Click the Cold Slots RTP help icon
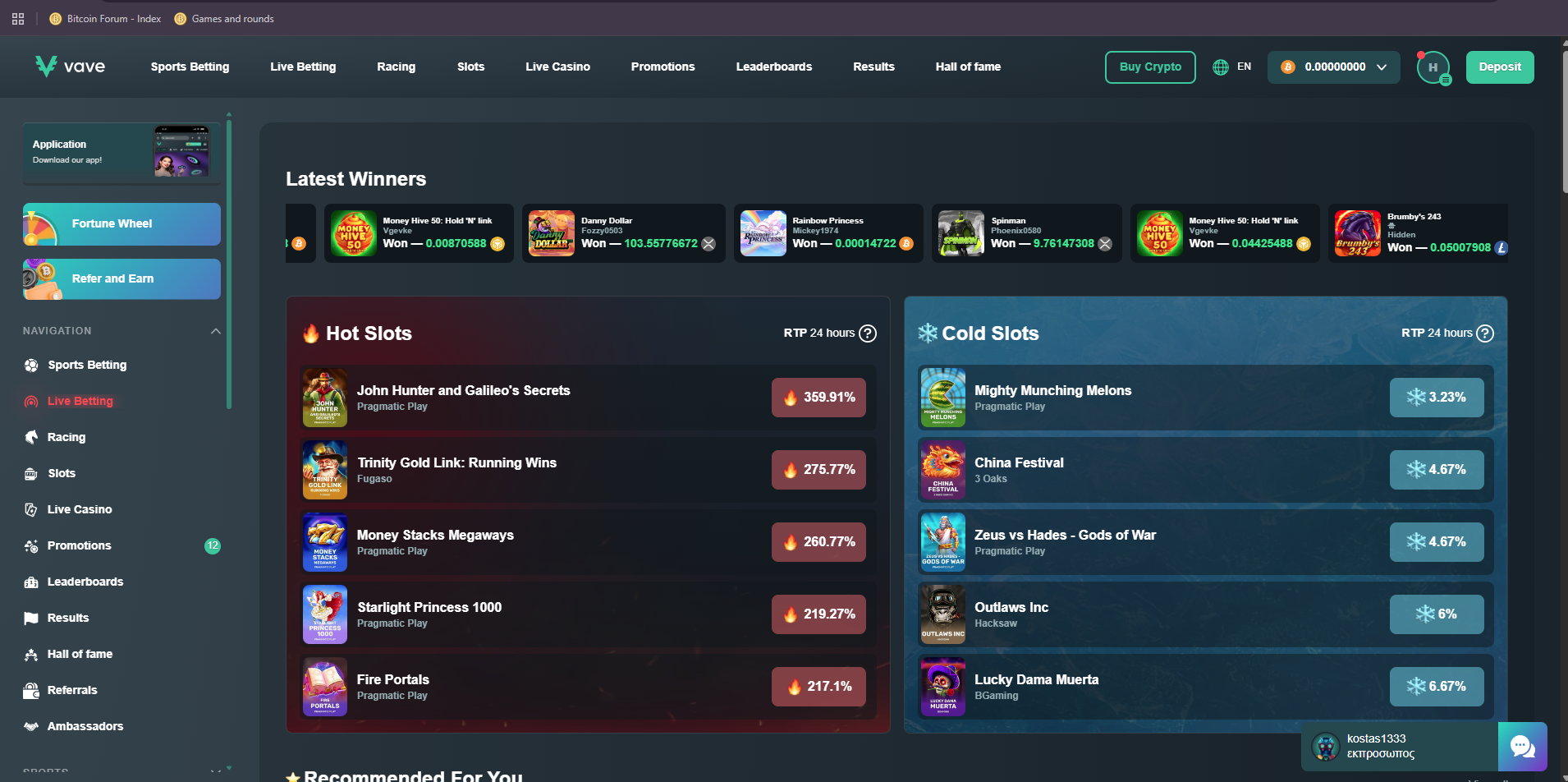 click(x=1485, y=333)
